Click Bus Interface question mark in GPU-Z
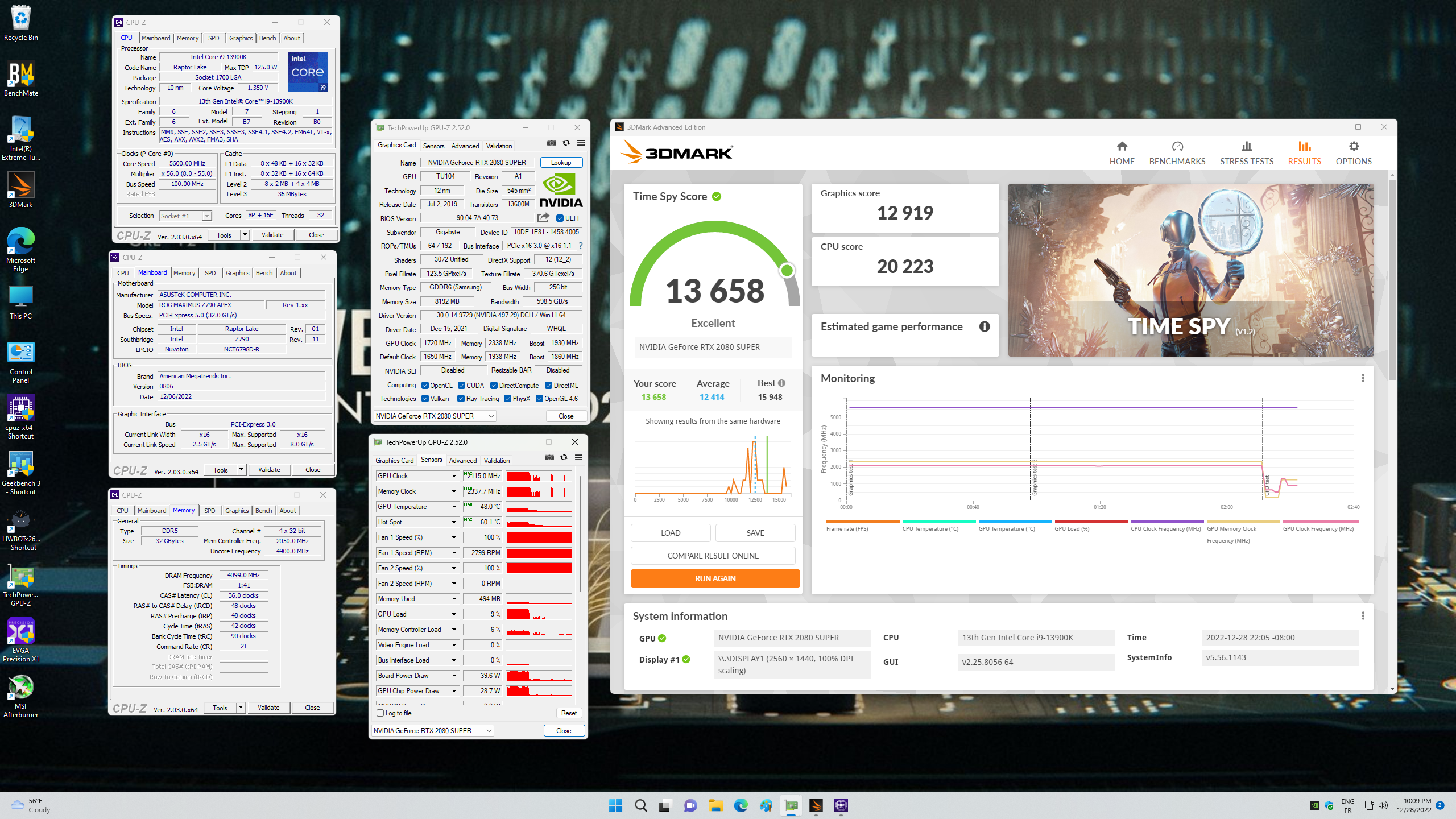 point(581,246)
